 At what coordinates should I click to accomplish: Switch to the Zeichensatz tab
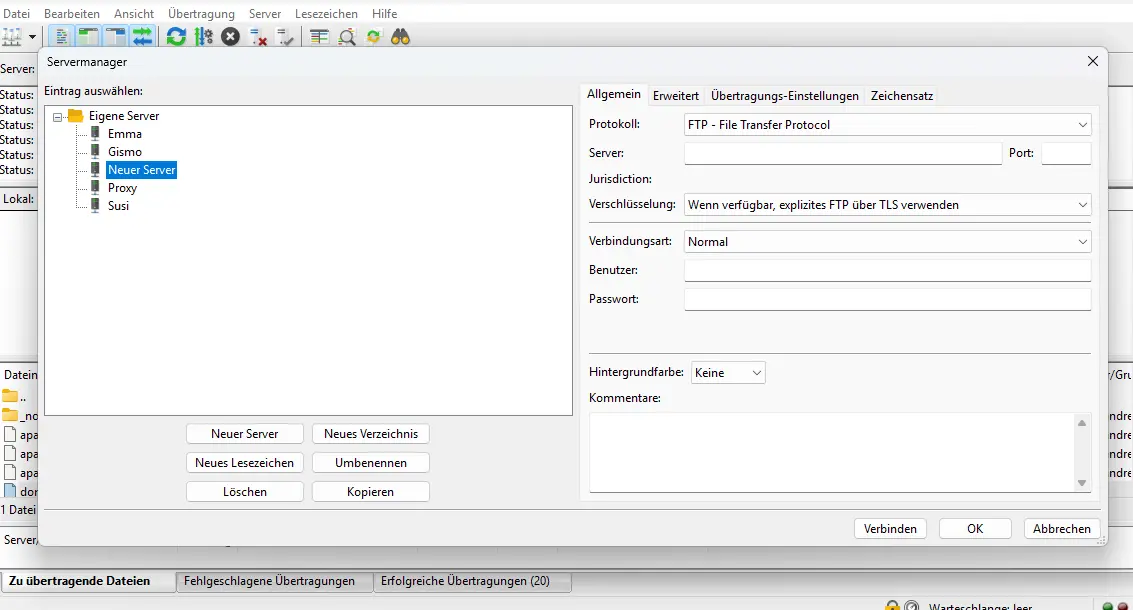point(902,95)
